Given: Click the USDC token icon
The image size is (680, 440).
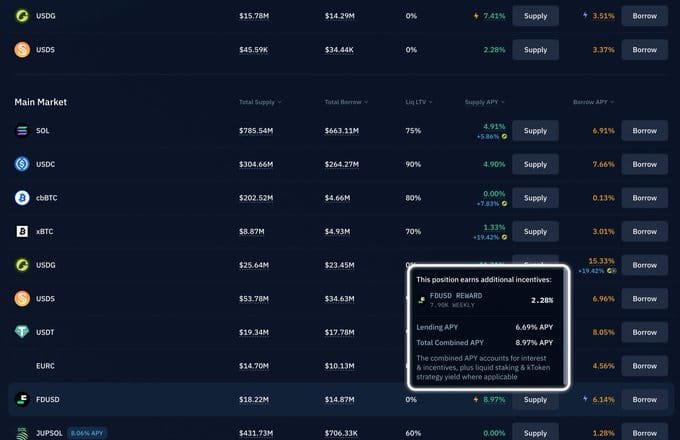Looking at the screenshot, I should pyautogui.click(x=22, y=164).
